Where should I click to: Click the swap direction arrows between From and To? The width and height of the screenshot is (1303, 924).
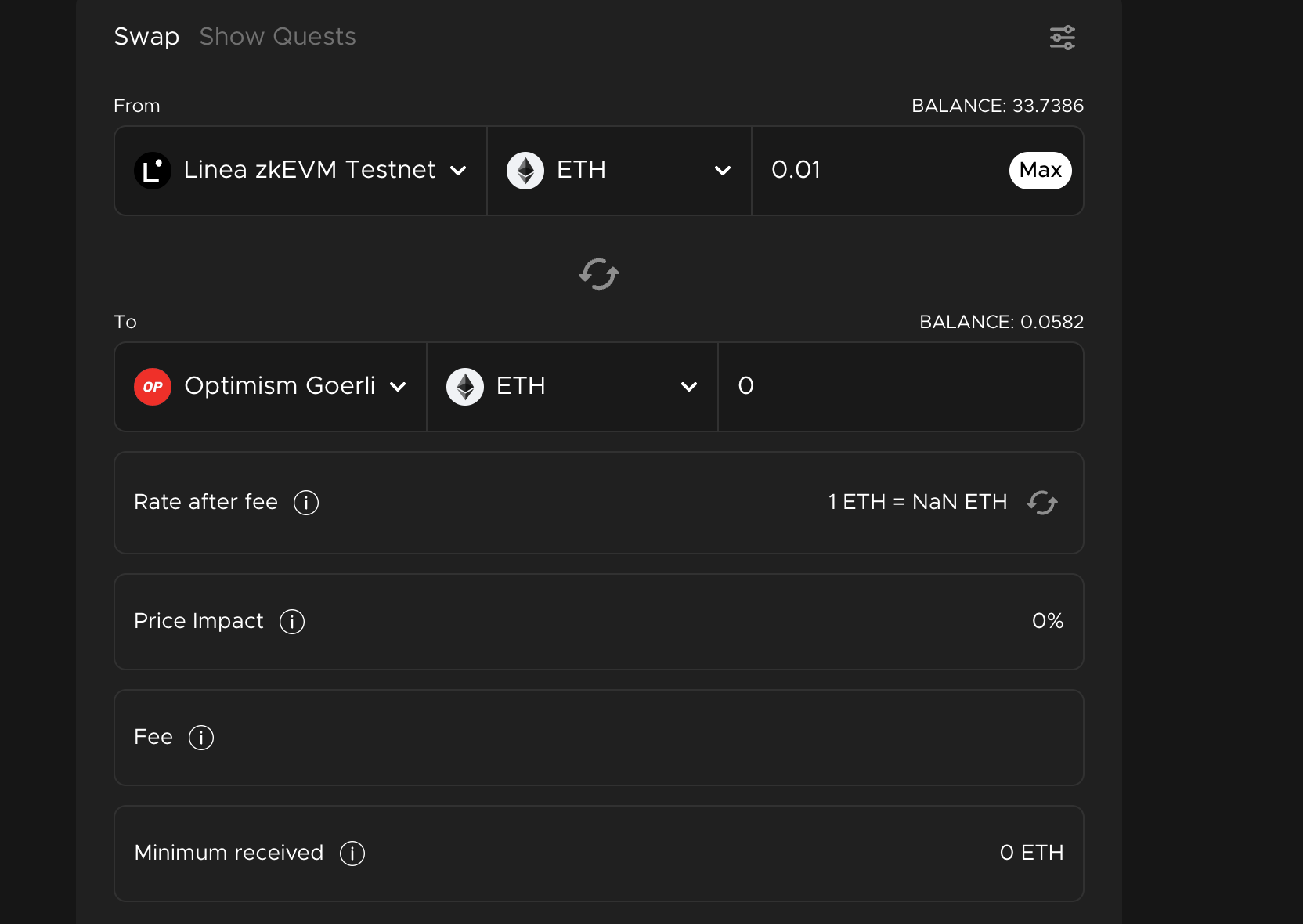pyautogui.click(x=599, y=274)
